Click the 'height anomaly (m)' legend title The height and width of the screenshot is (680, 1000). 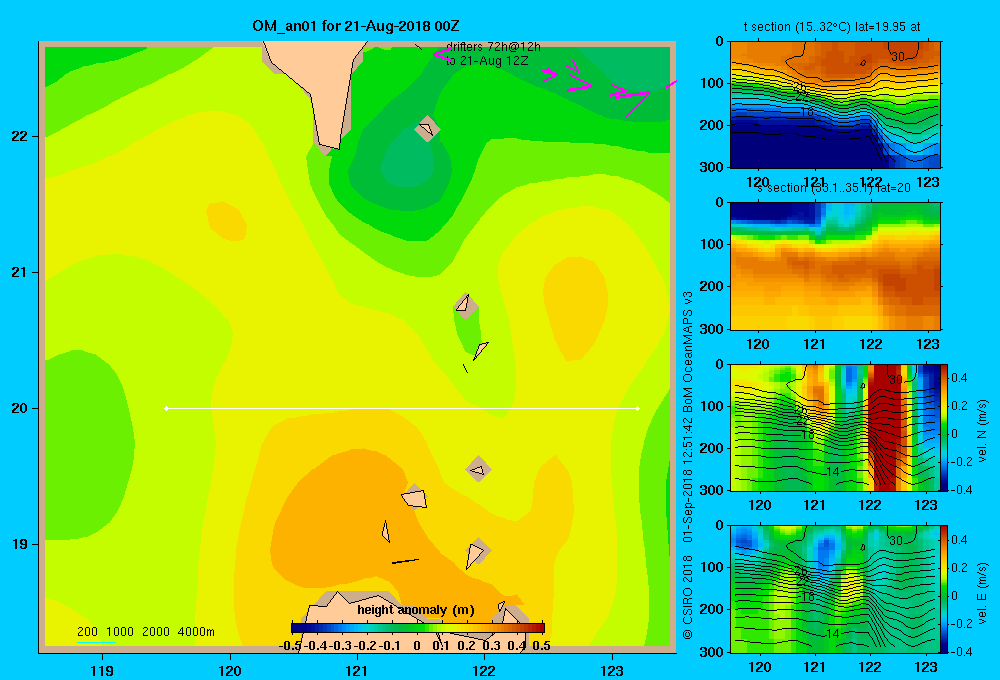[416, 610]
